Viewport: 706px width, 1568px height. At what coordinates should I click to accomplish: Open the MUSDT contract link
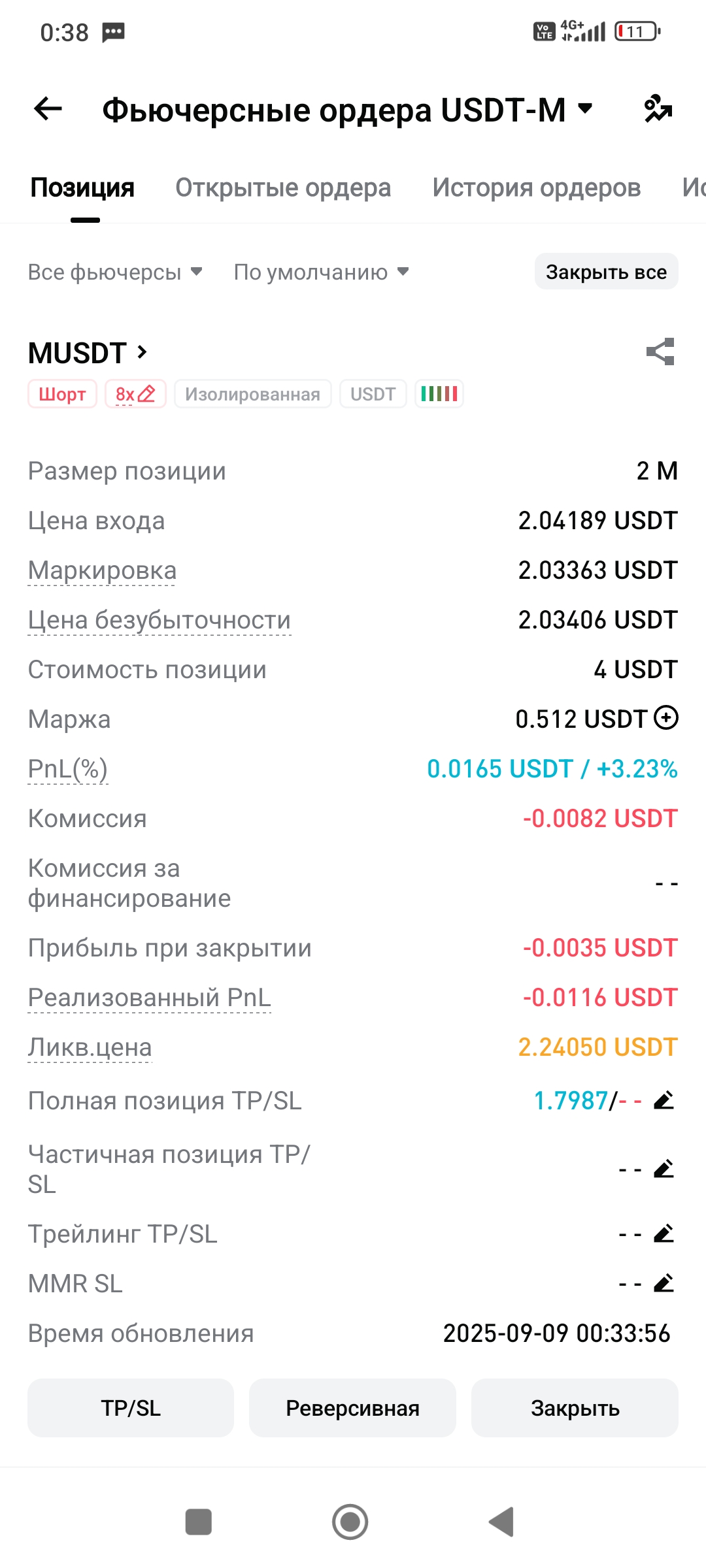88,353
